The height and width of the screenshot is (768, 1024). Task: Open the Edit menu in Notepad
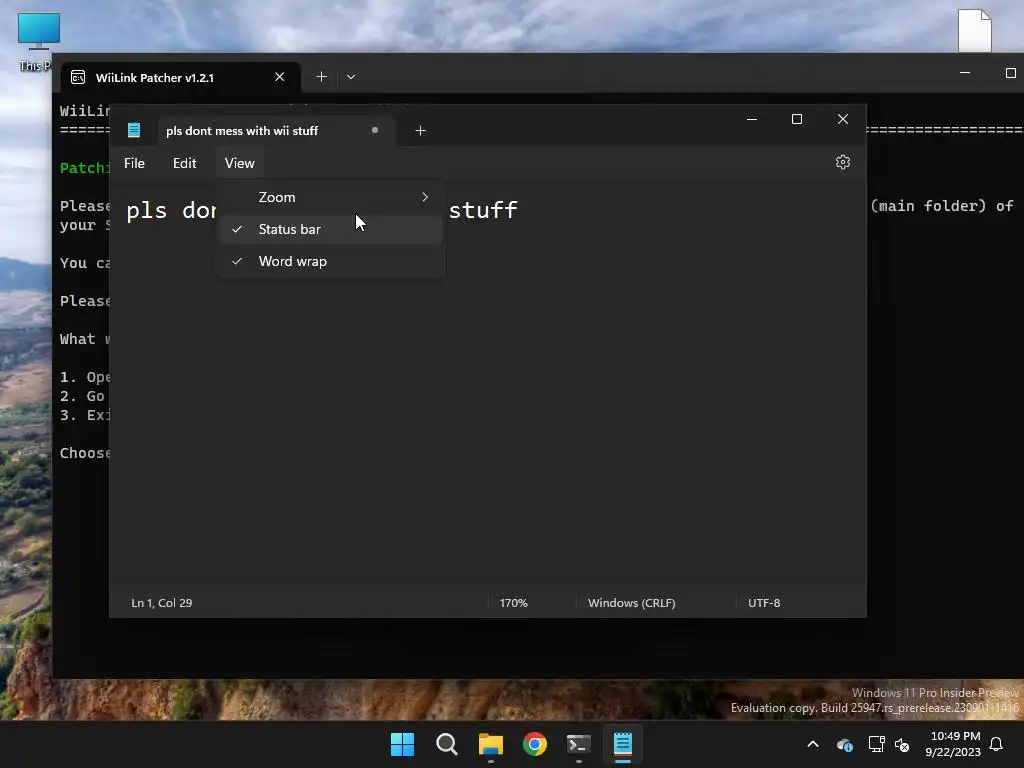[x=184, y=163]
